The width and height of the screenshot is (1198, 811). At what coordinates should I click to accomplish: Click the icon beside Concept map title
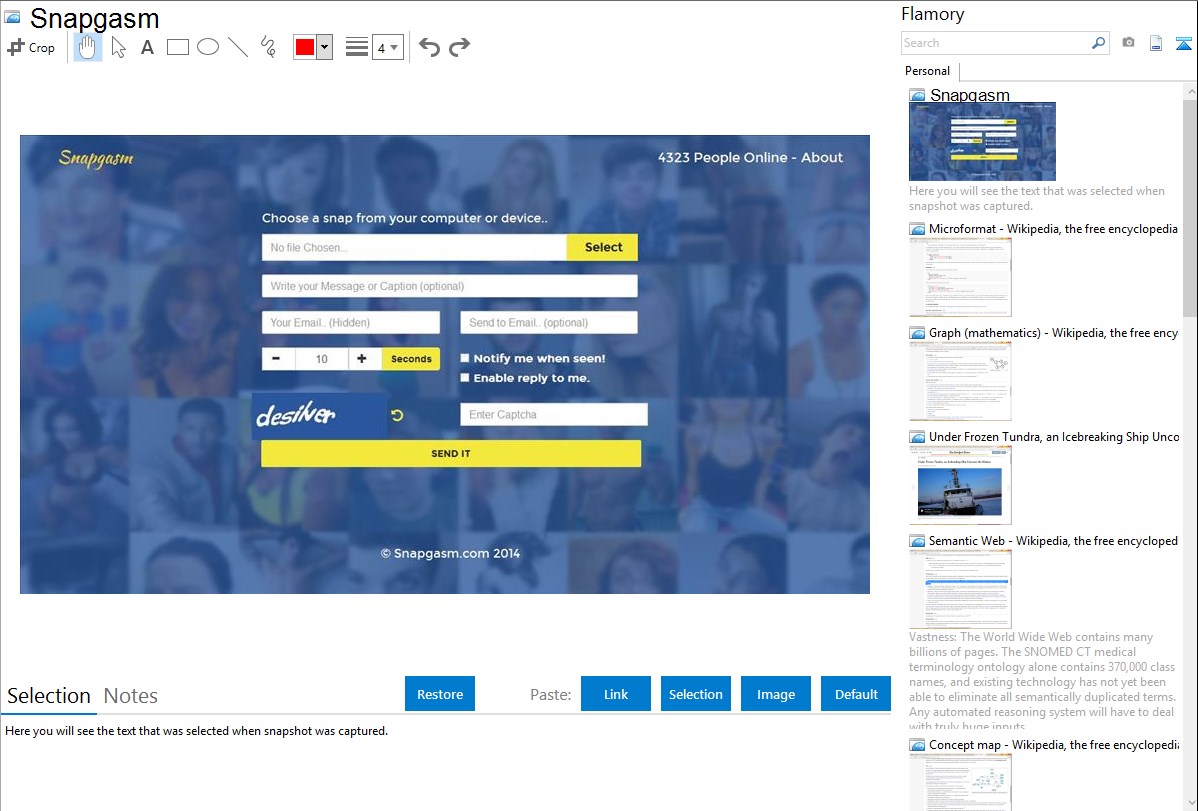pos(917,745)
